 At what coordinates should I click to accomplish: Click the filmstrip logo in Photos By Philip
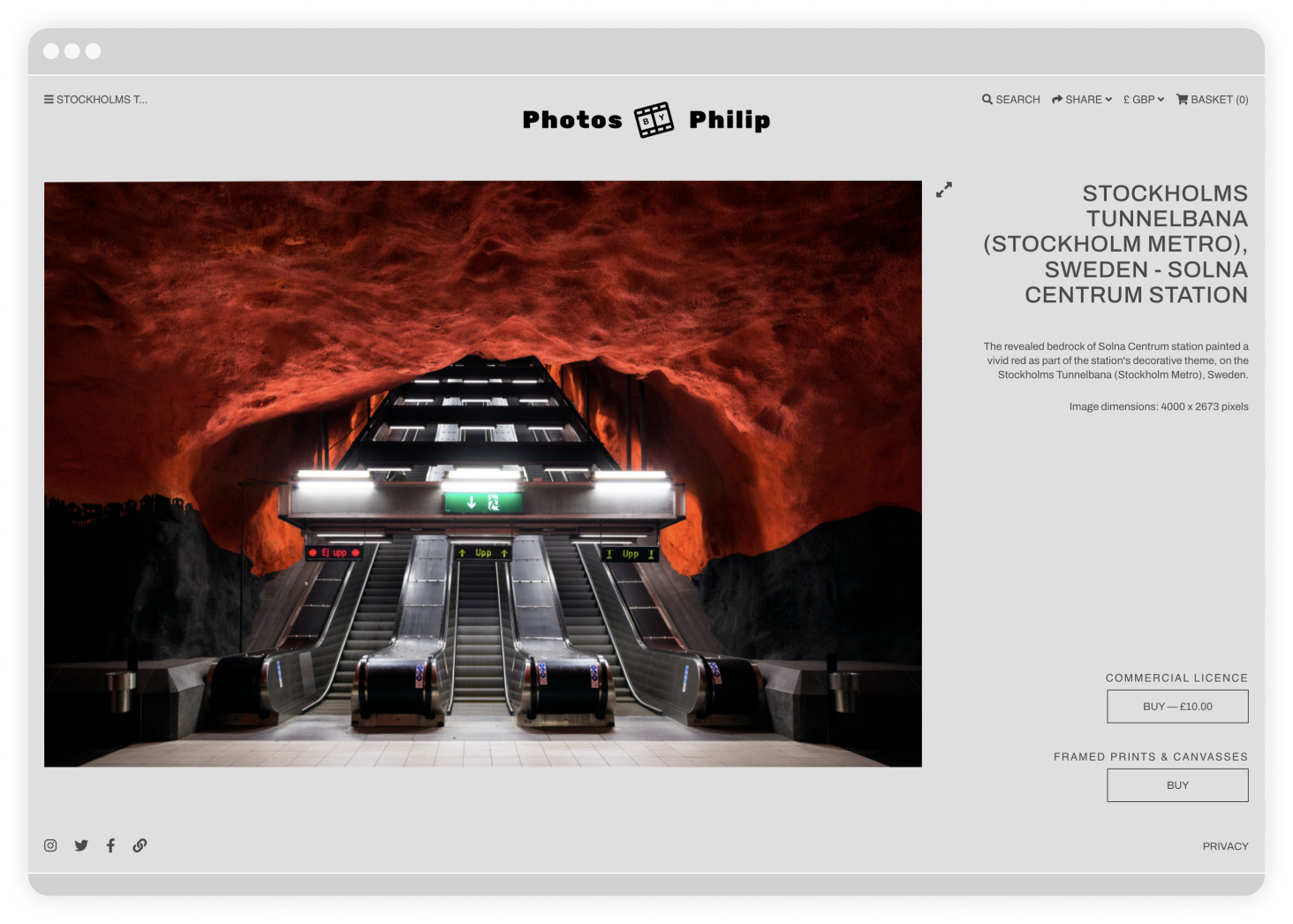click(654, 118)
